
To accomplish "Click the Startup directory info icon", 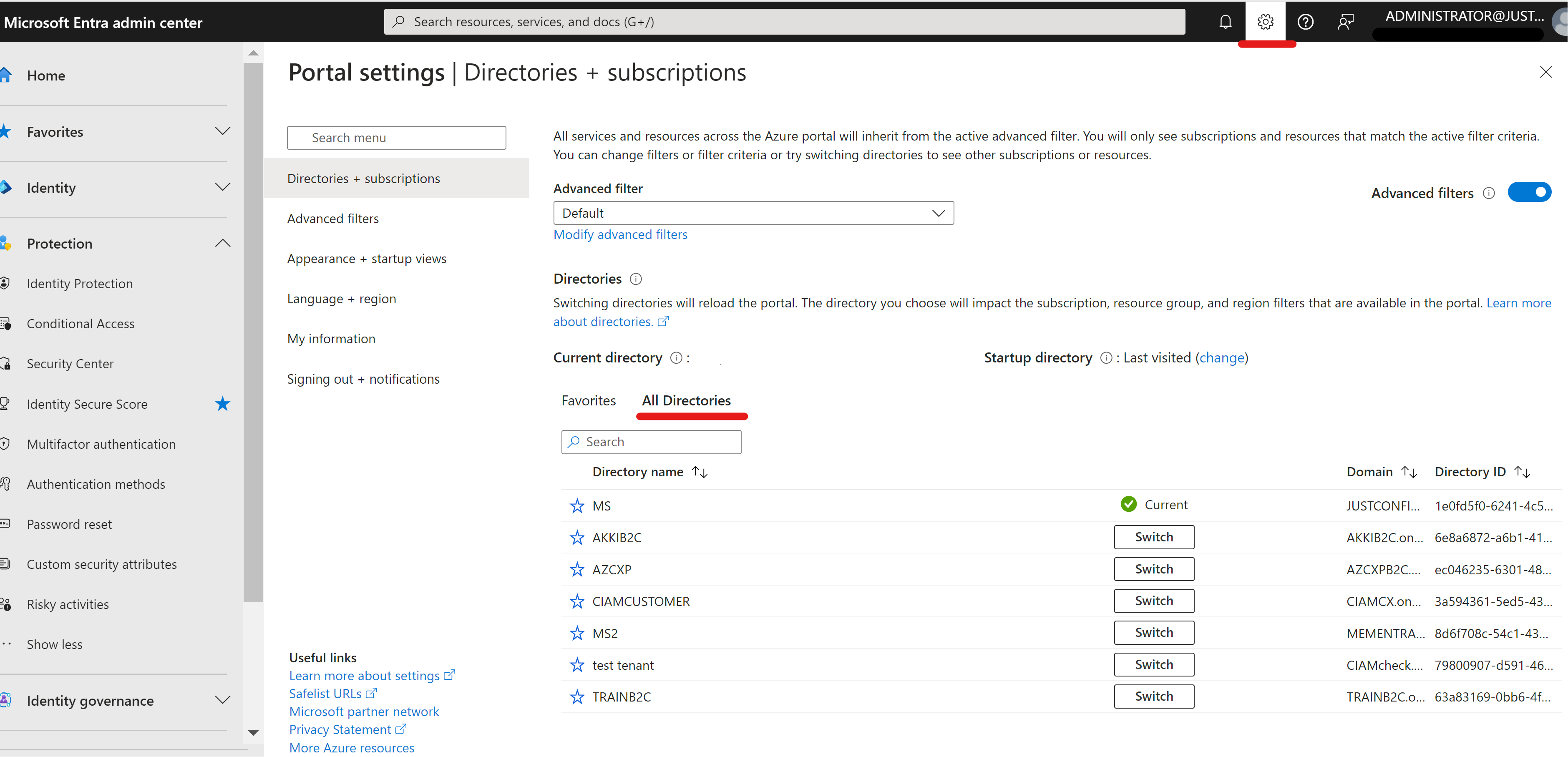I will click(1106, 358).
